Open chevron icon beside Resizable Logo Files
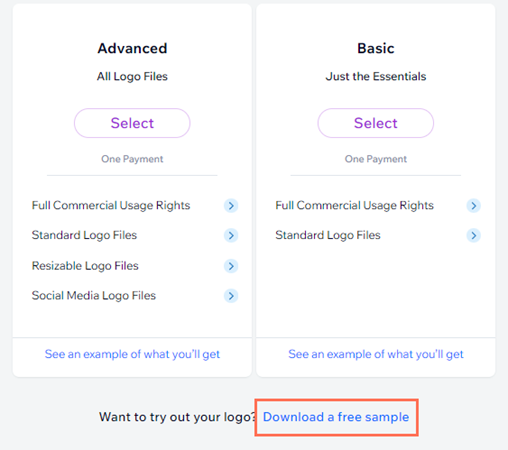The height and width of the screenshot is (450, 508). [x=231, y=266]
